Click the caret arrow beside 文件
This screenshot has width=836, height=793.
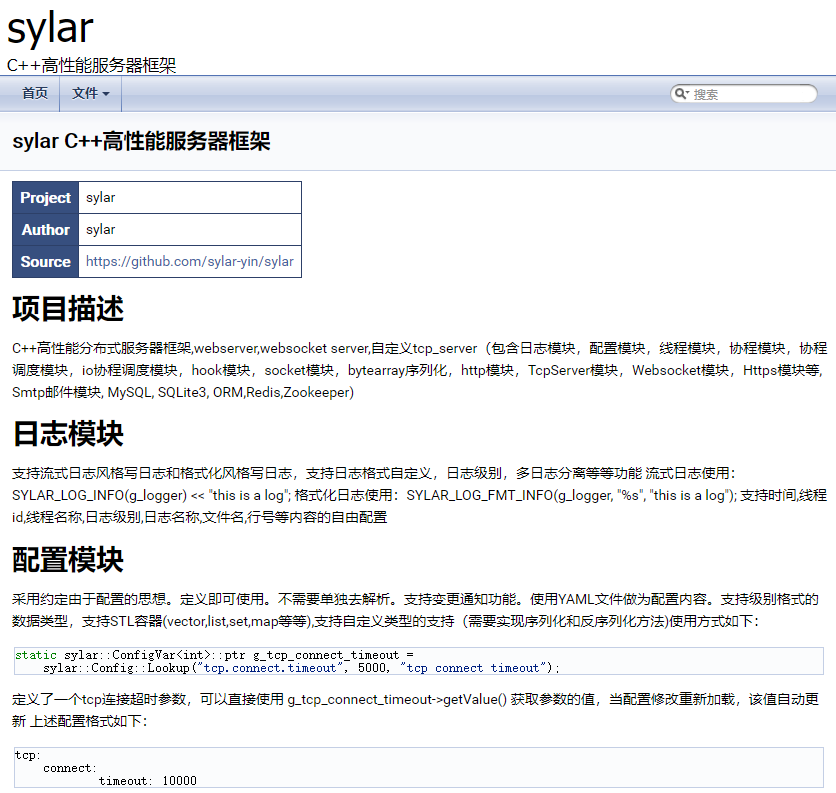(x=106, y=94)
